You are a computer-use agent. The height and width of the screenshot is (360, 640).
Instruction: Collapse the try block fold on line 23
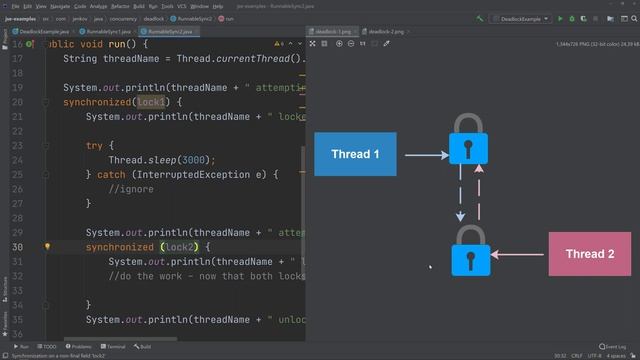46,146
